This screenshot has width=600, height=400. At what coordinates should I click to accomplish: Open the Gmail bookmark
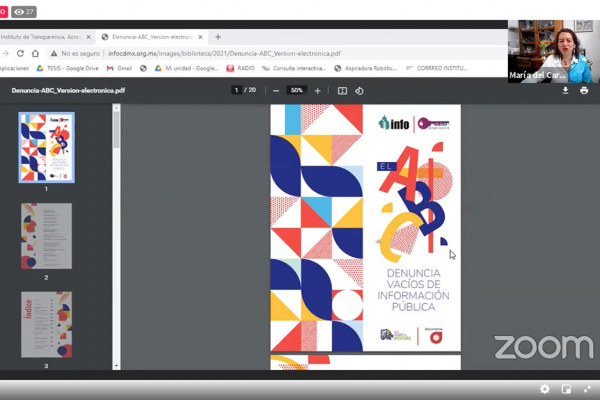coord(119,68)
